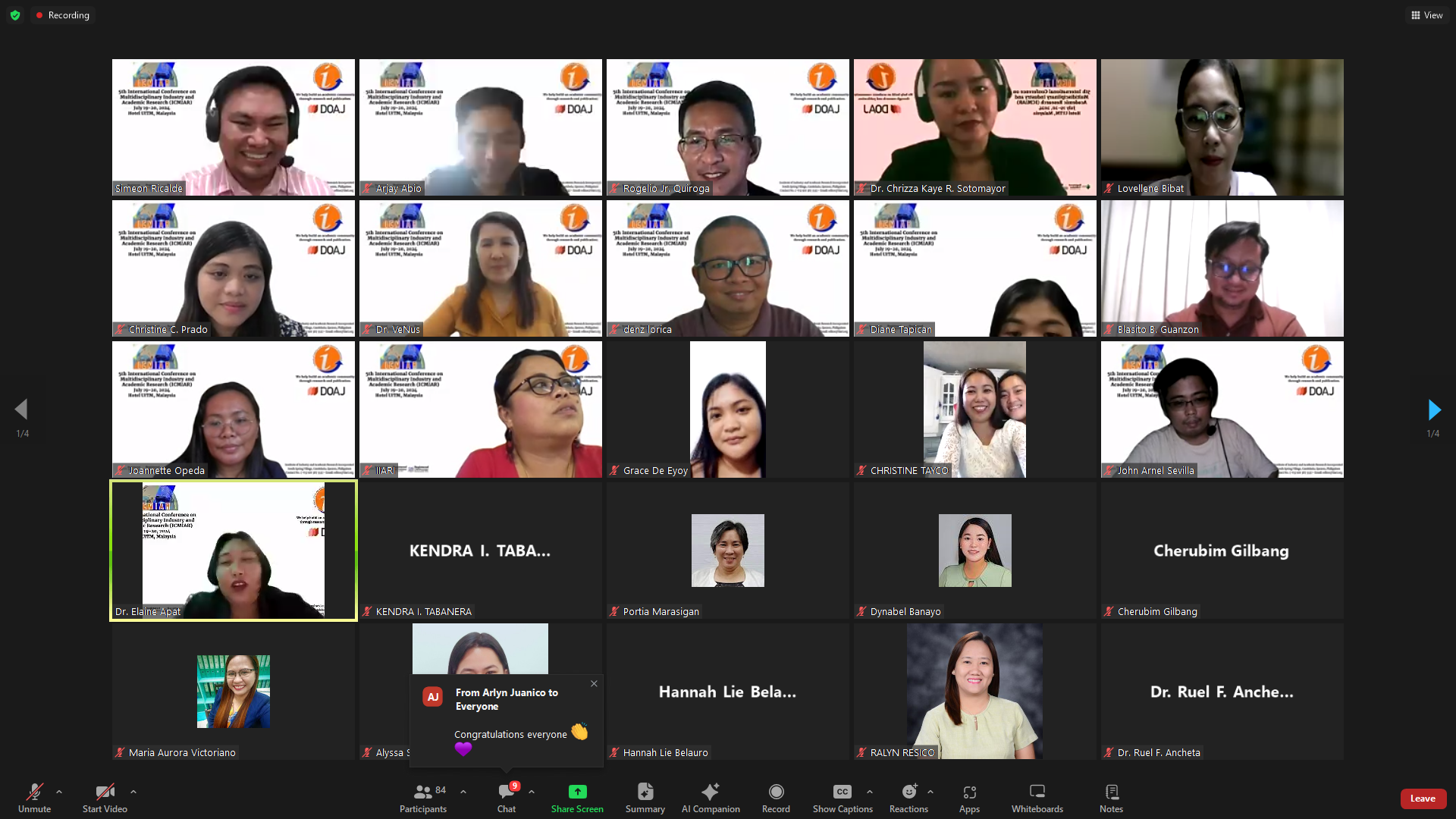
Task: Open the Apps menu
Action: coord(969,798)
